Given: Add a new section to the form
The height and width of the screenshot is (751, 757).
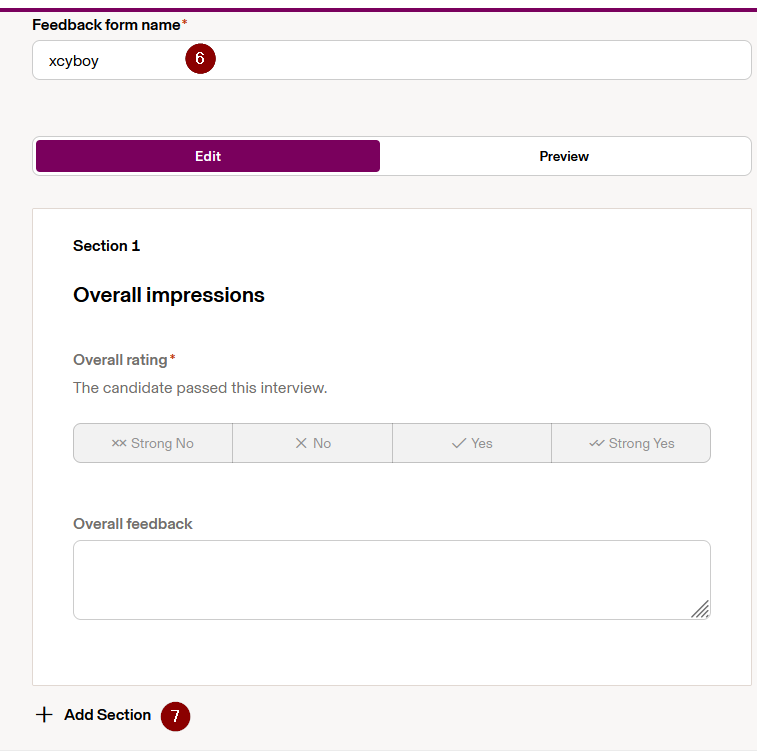Looking at the screenshot, I should pyautogui.click(x=94, y=715).
